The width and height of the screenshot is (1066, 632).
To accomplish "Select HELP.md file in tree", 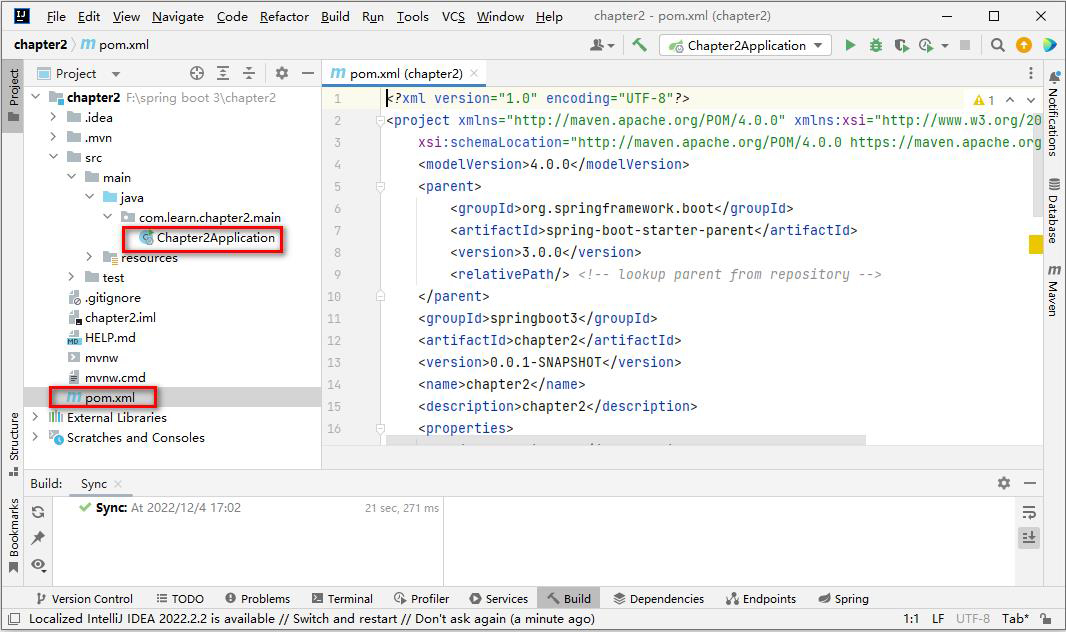I will (101, 338).
